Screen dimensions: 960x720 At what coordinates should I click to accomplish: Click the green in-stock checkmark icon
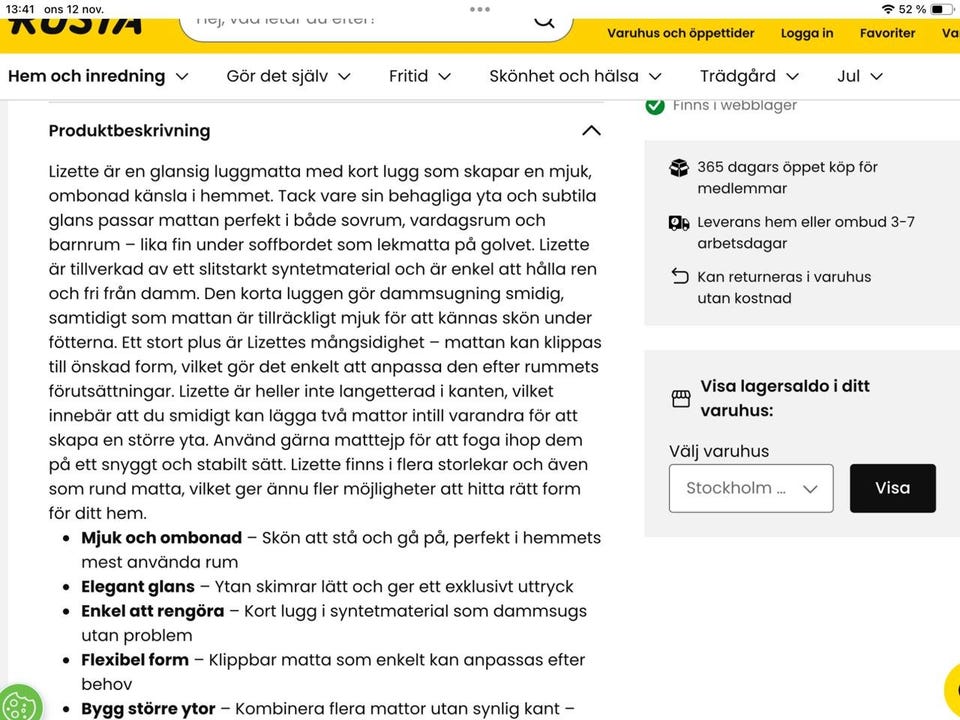pyautogui.click(x=655, y=105)
